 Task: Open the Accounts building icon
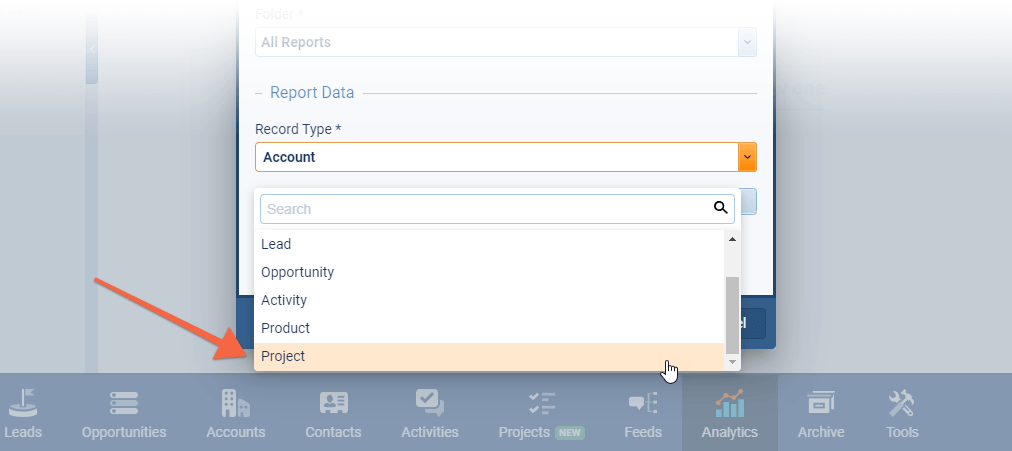tap(235, 404)
